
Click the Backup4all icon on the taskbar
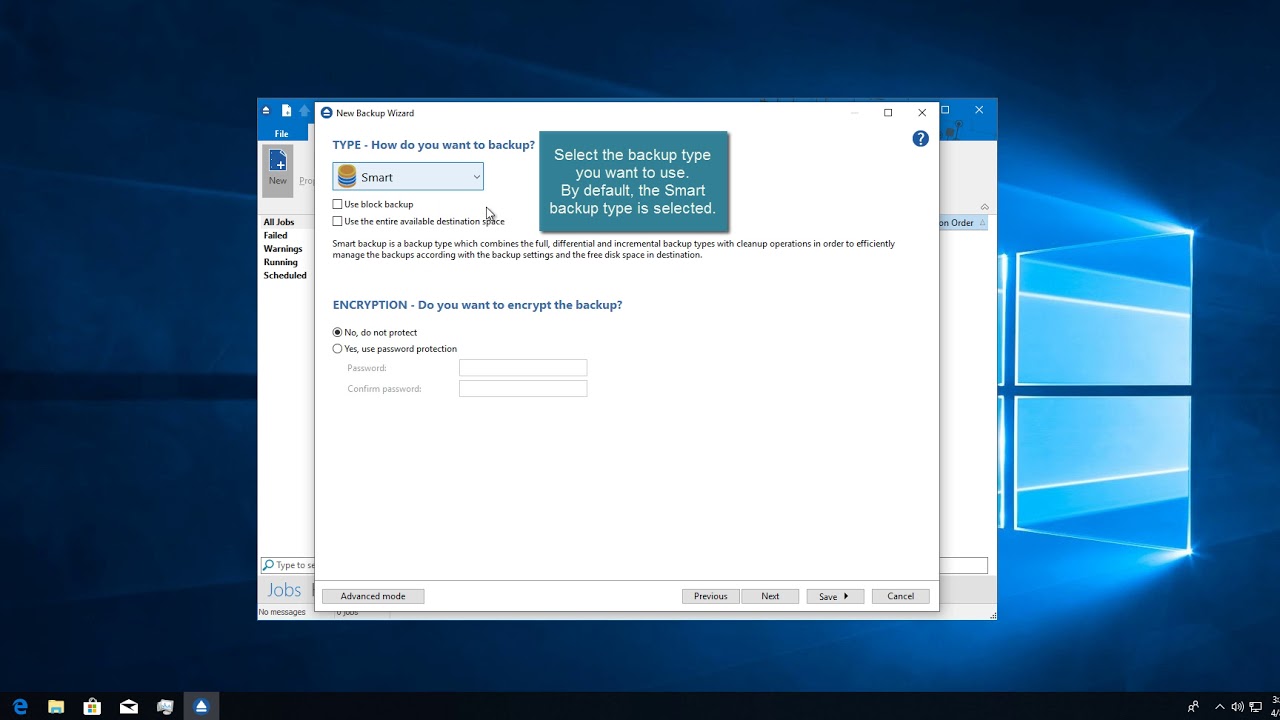pyautogui.click(x=201, y=706)
